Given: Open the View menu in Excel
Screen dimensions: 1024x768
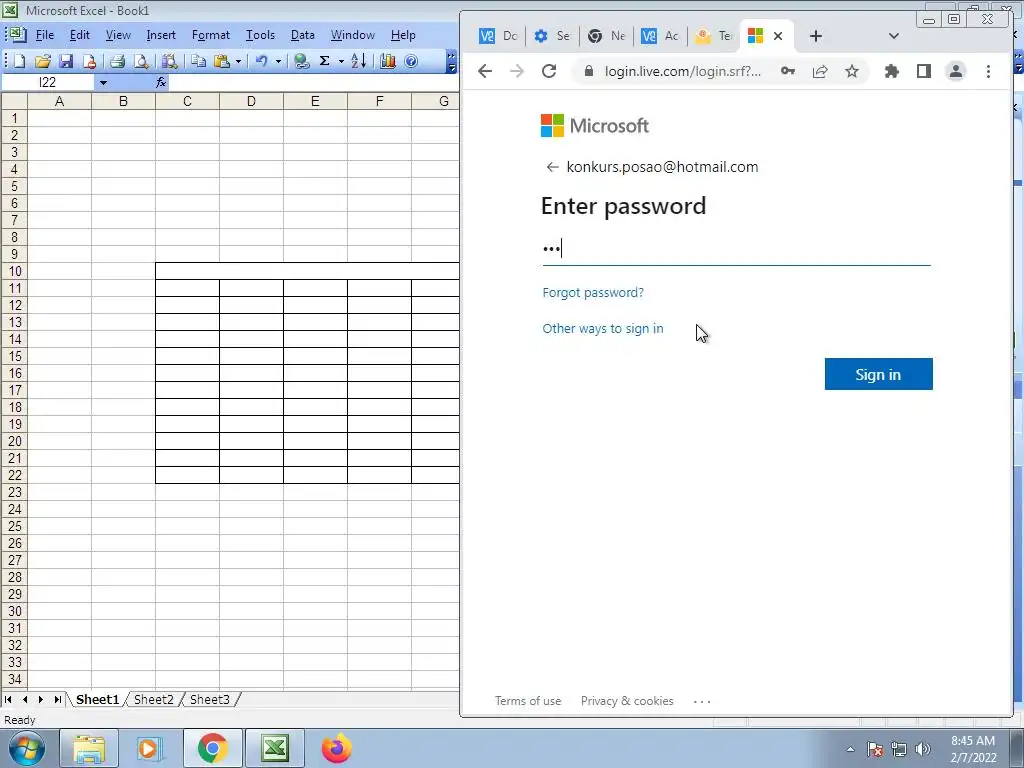Looking at the screenshot, I should (118, 35).
